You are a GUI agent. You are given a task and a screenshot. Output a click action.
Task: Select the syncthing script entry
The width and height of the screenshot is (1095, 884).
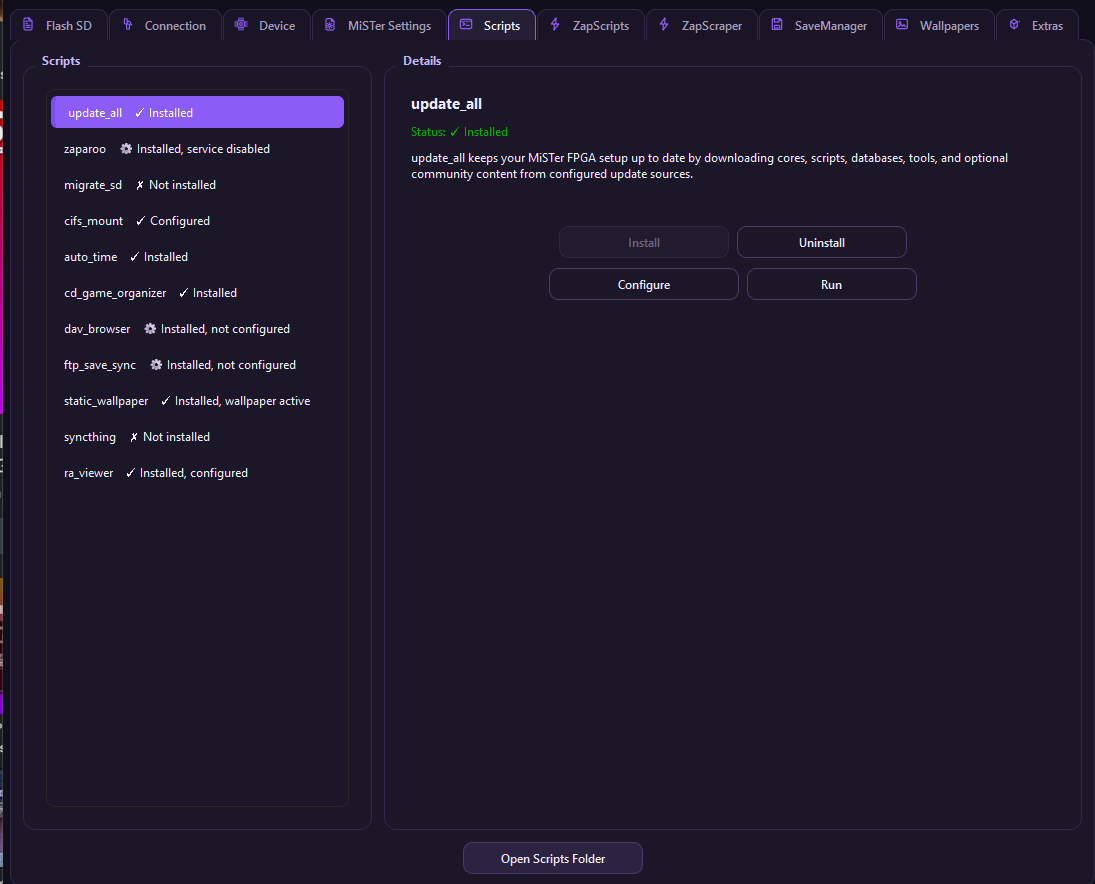[x=198, y=437]
